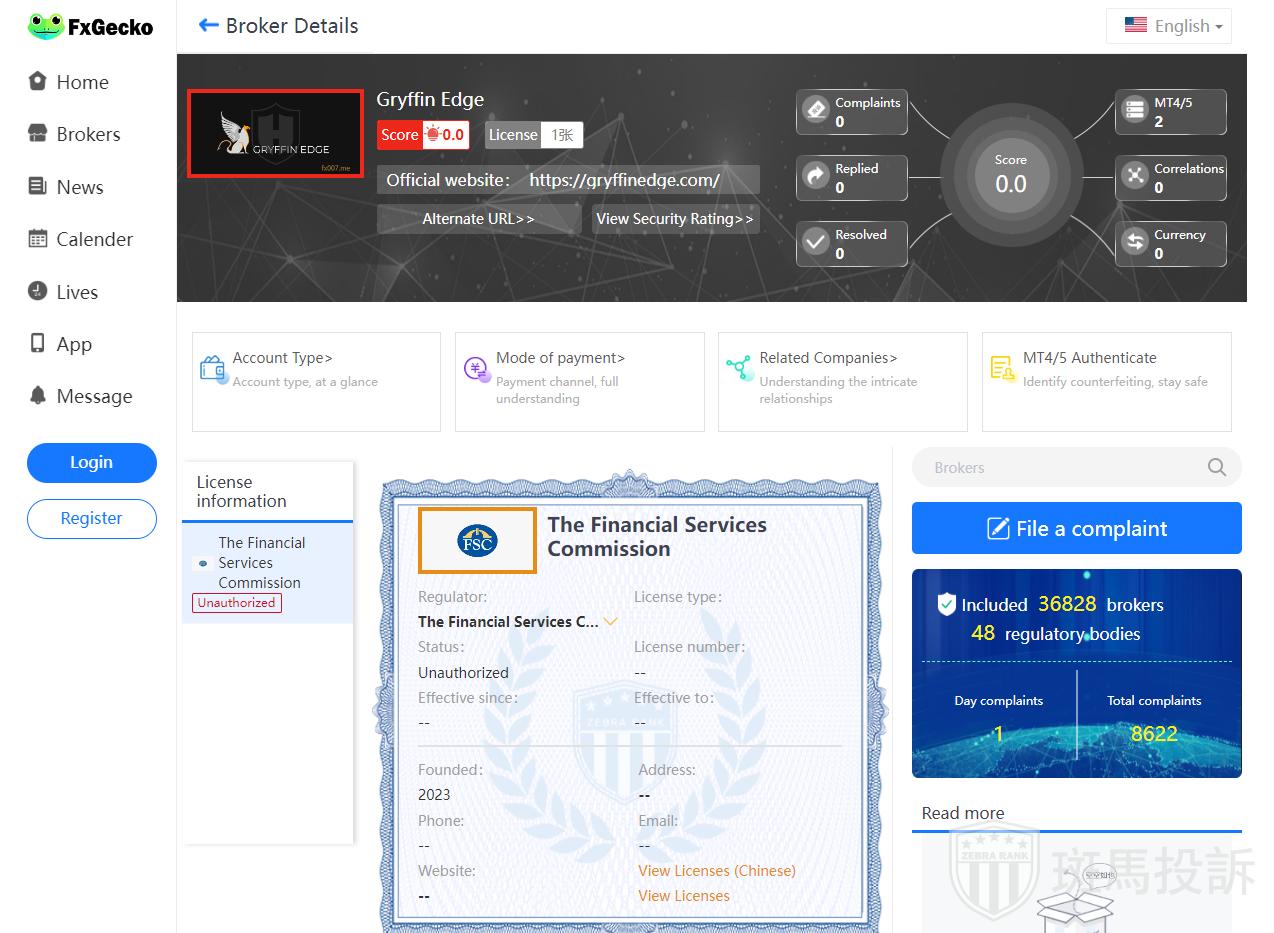Expand Alternate URL list
Screen dimensions: 1274x933
(478, 219)
